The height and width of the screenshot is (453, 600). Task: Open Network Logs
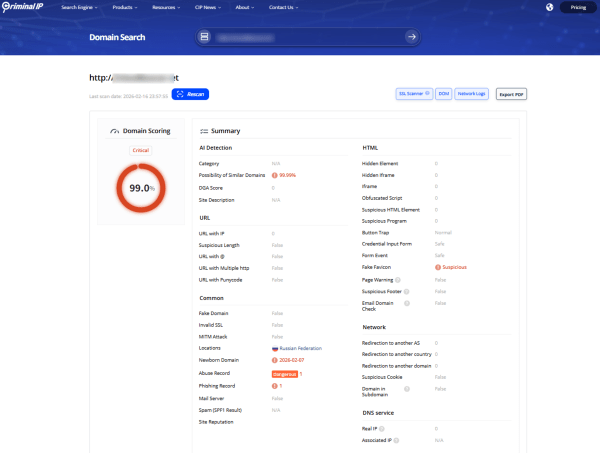pyautogui.click(x=471, y=94)
